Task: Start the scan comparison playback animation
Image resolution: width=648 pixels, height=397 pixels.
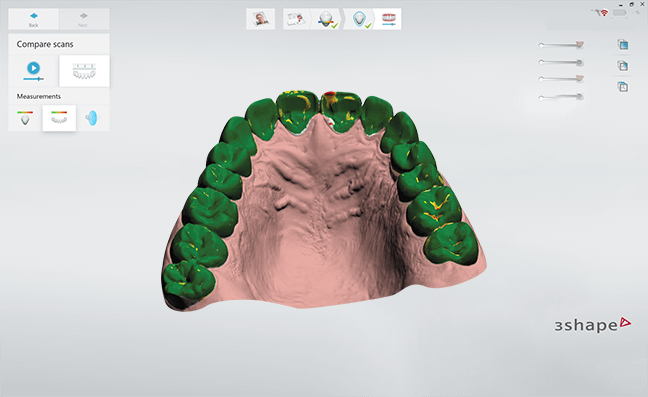Action: [33, 71]
